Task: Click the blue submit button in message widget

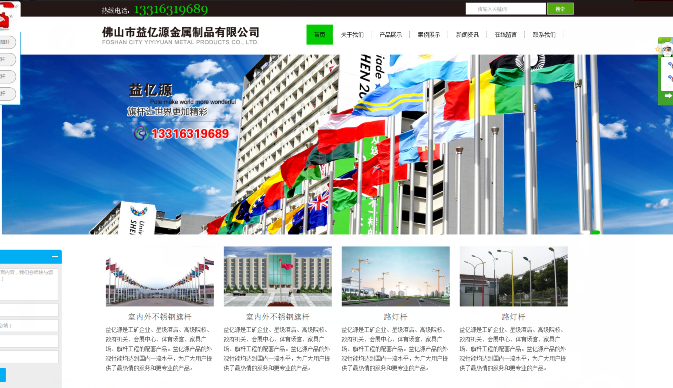Action: tap(3, 375)
